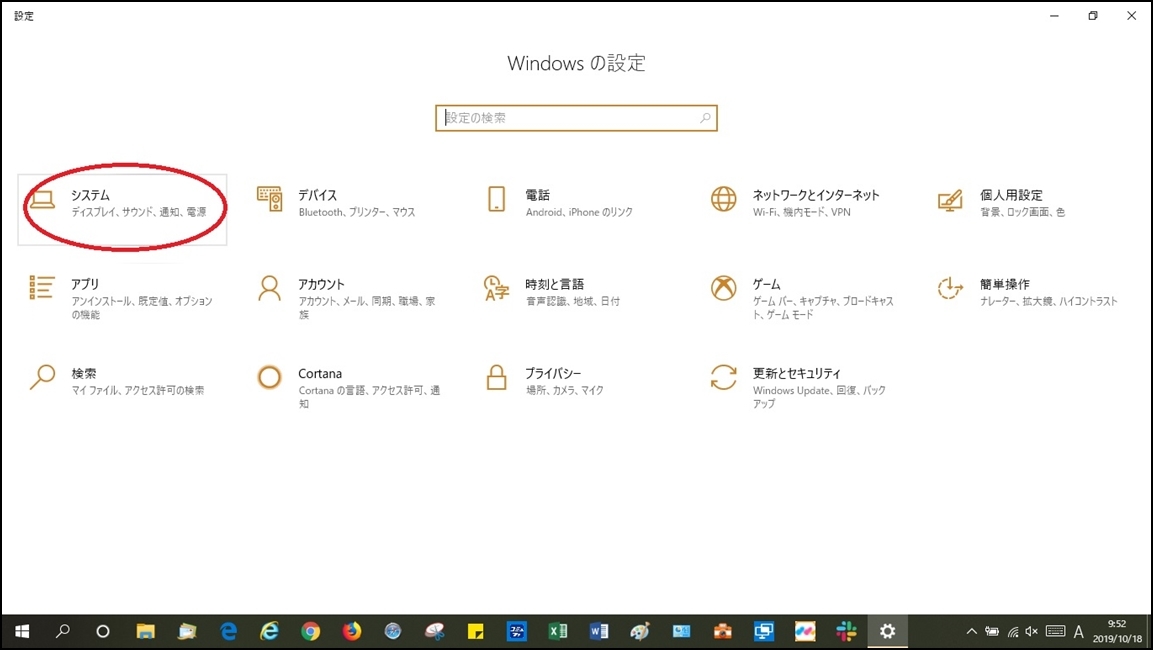1153x650 pixels.
Task: Click 'マイ ファイル、アクセス許可の検索' description
Action: coord(138,390)
